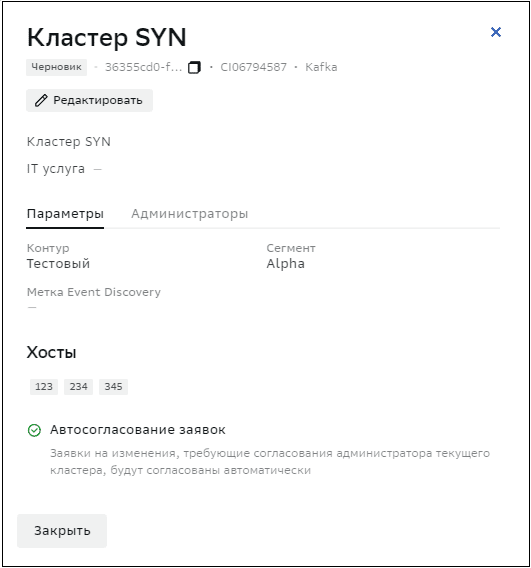Copy the cluster ID with the copy icon

tap(194, 67)
